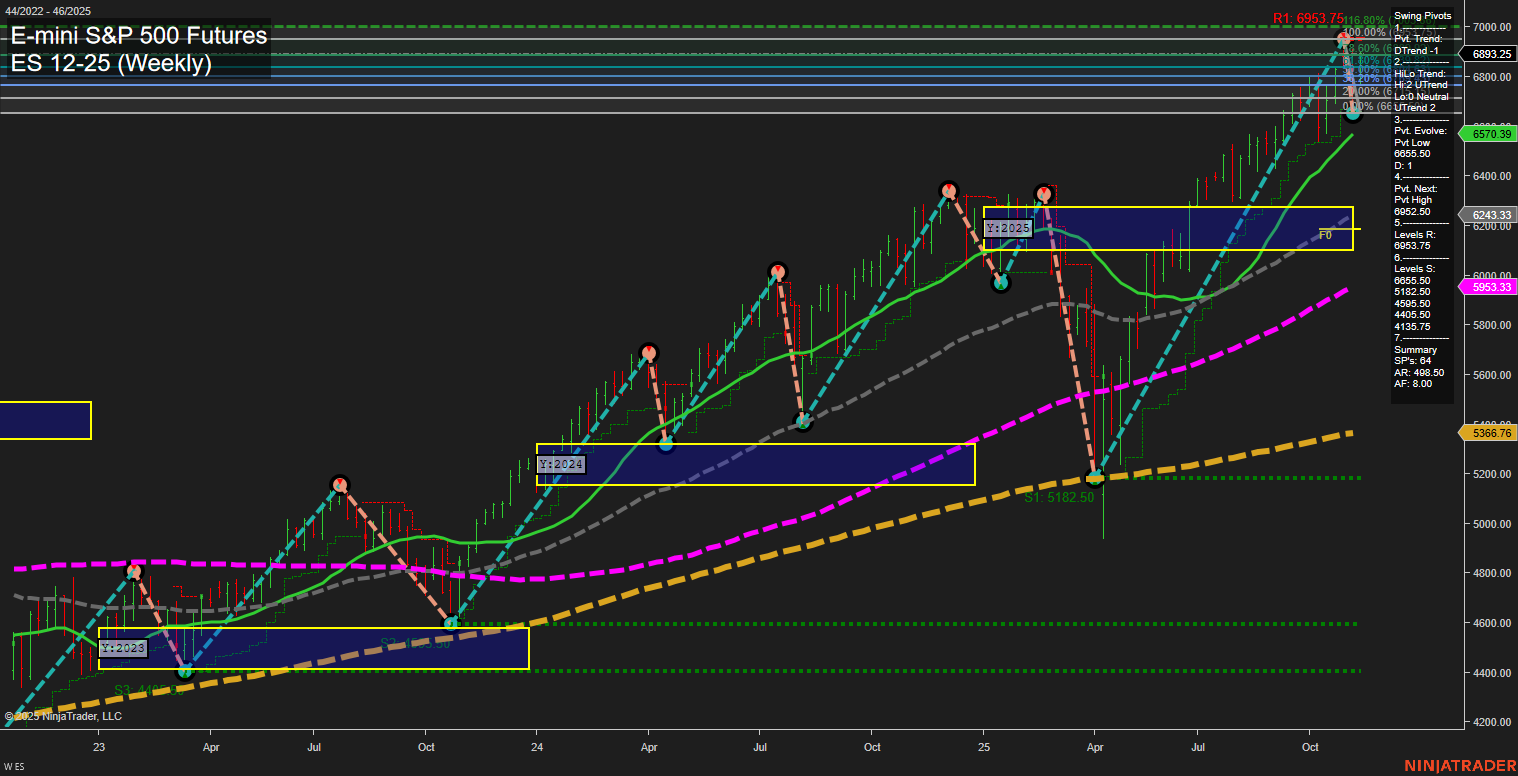Click the AR: 498.50 summary value
1518x776 pixels.
1419,372
